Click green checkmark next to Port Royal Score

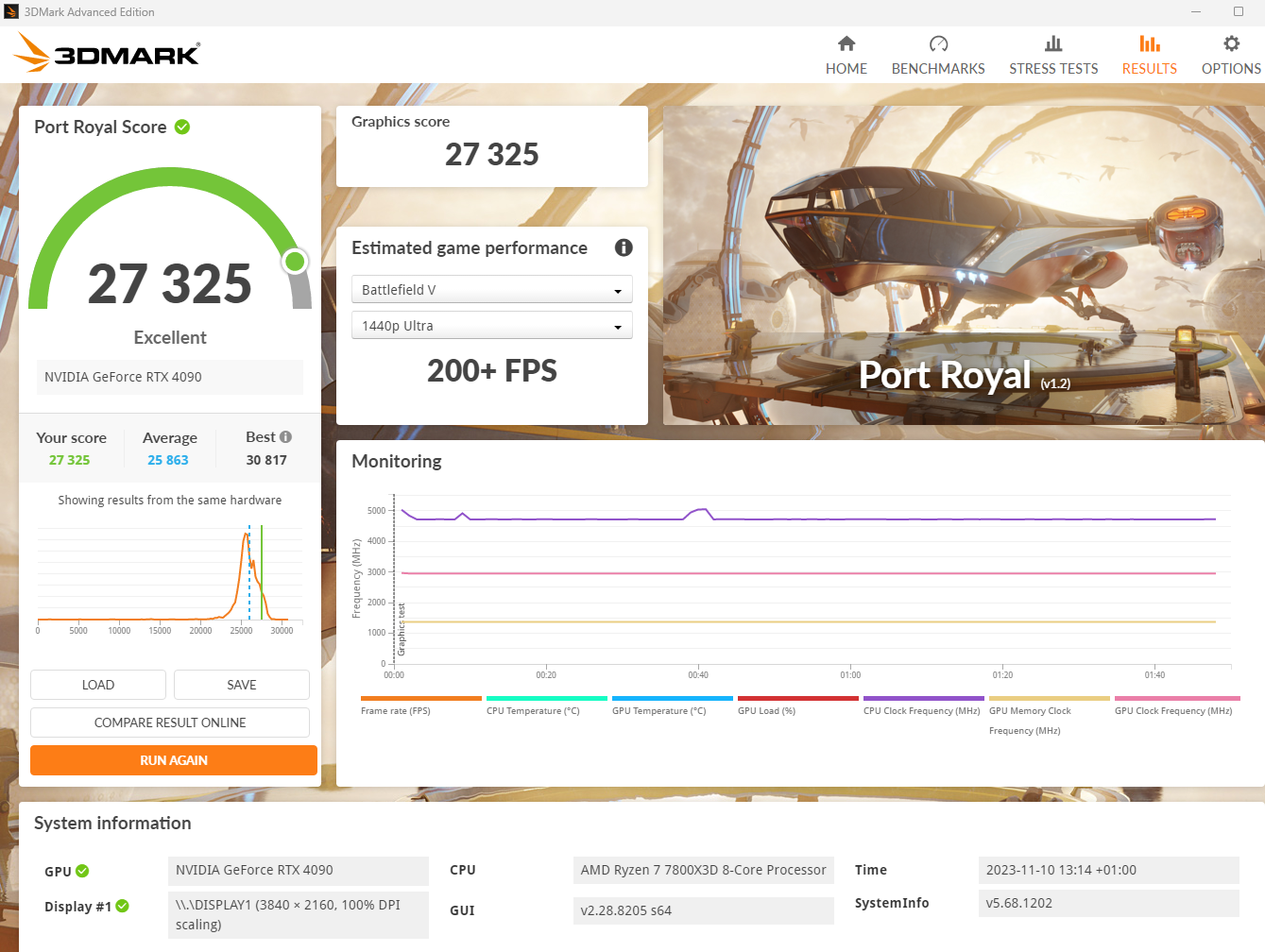click(182, 127)
